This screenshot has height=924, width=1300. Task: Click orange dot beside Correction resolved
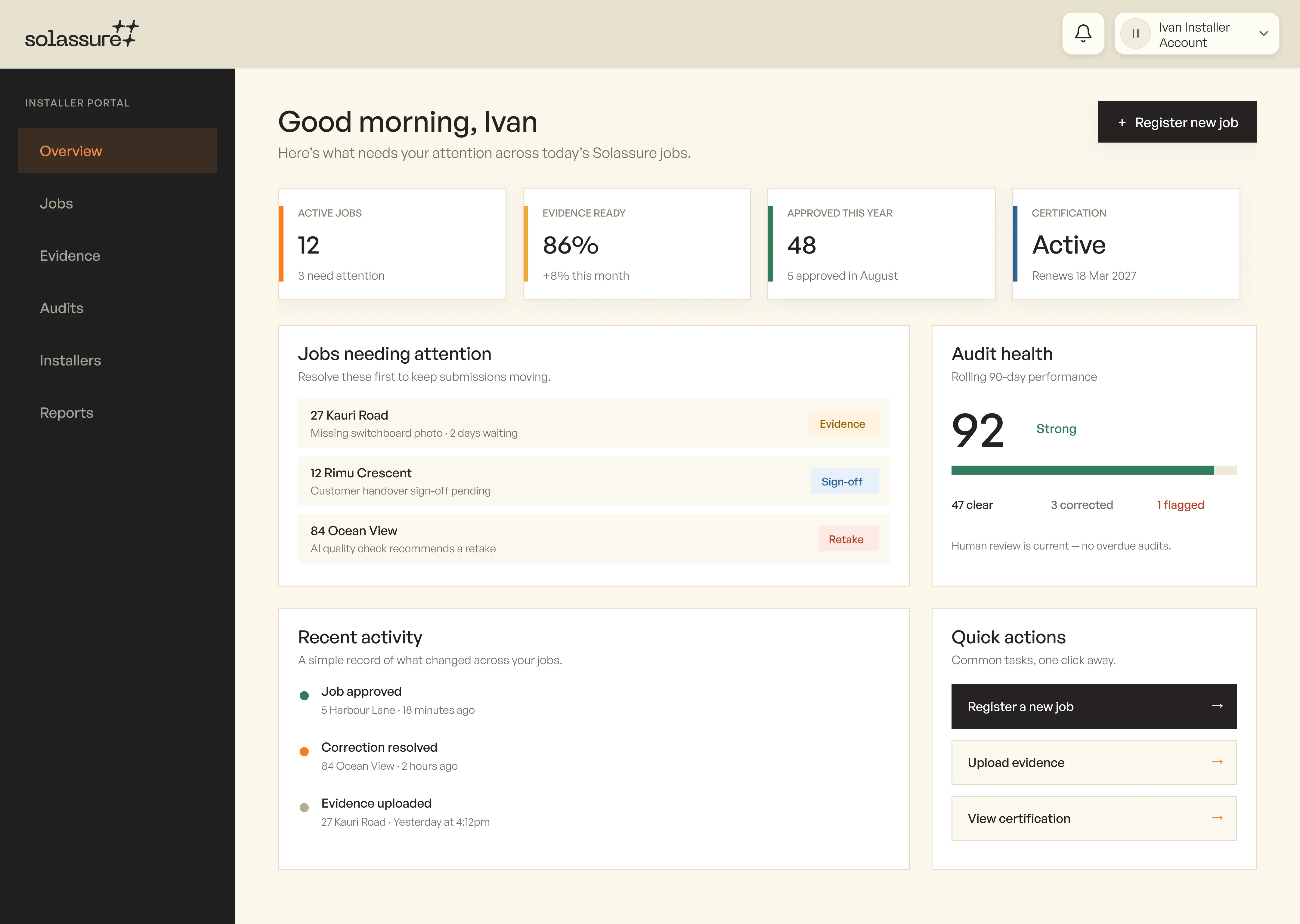pyautogui.click(x=304, y=751)
